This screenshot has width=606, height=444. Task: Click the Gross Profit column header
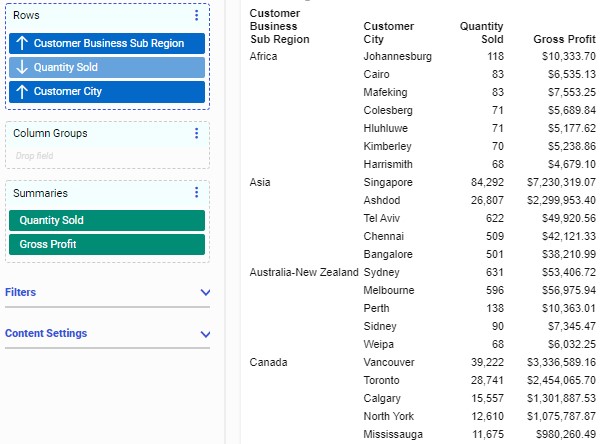565,39
